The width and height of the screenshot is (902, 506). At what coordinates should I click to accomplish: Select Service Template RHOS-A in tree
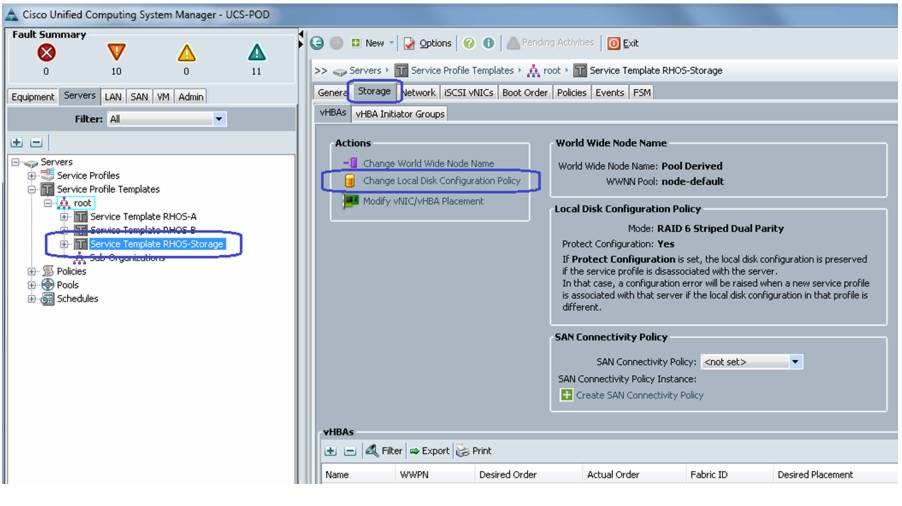(143, 217)
